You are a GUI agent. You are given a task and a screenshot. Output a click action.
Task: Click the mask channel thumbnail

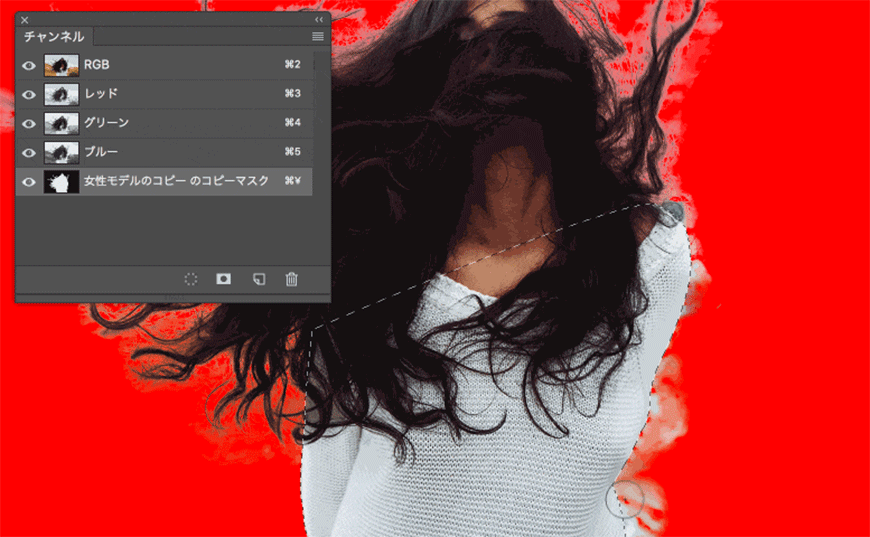(61, 181)
